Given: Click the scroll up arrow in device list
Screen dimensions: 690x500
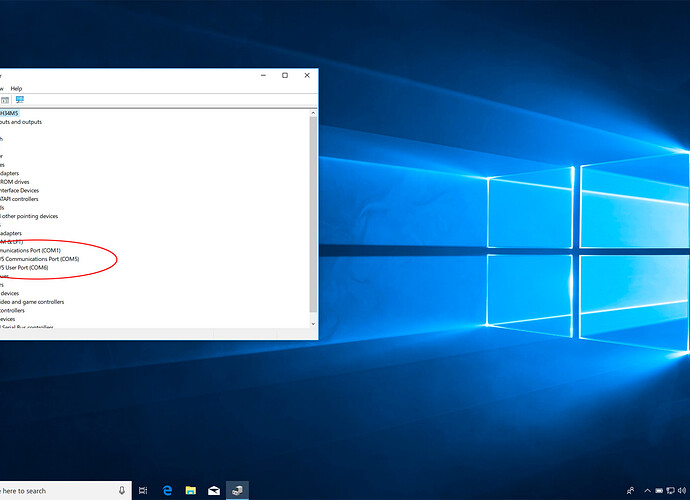Looking at the screenshot, I should pos(313,113).
